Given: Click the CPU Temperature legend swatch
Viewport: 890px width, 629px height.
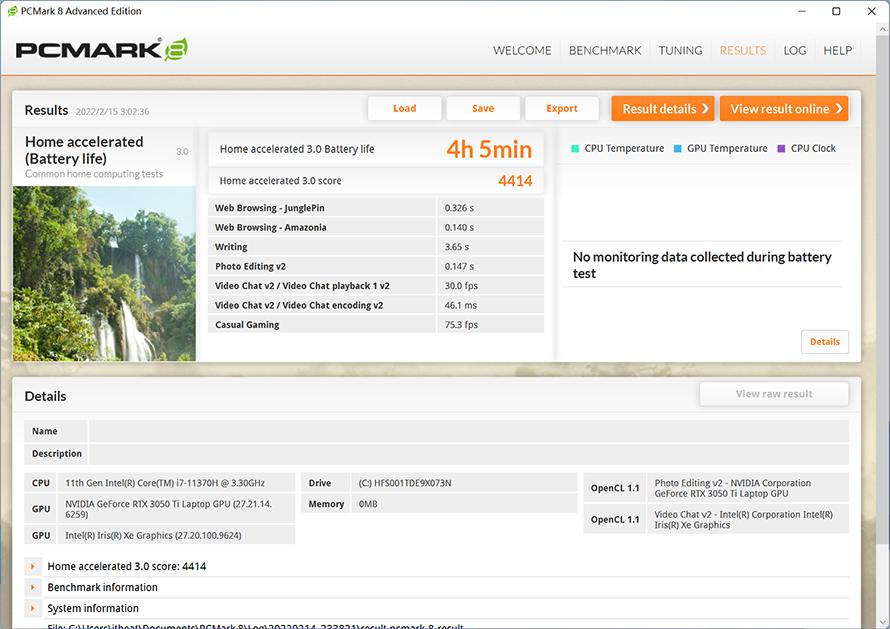Looking at the screenshot, I should (575, 149).
